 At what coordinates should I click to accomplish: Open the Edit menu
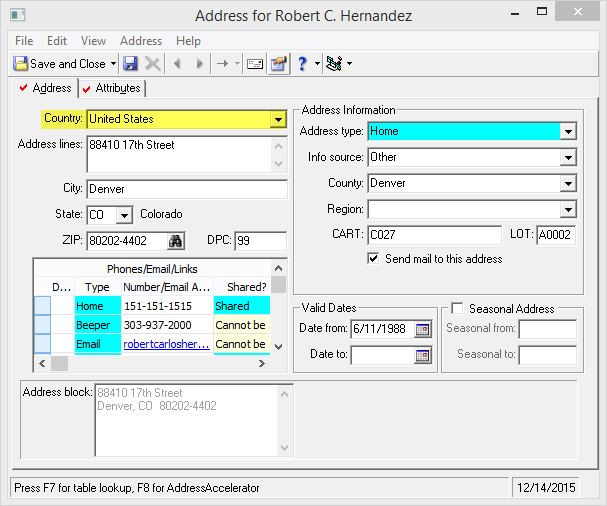tap(57, 41)
